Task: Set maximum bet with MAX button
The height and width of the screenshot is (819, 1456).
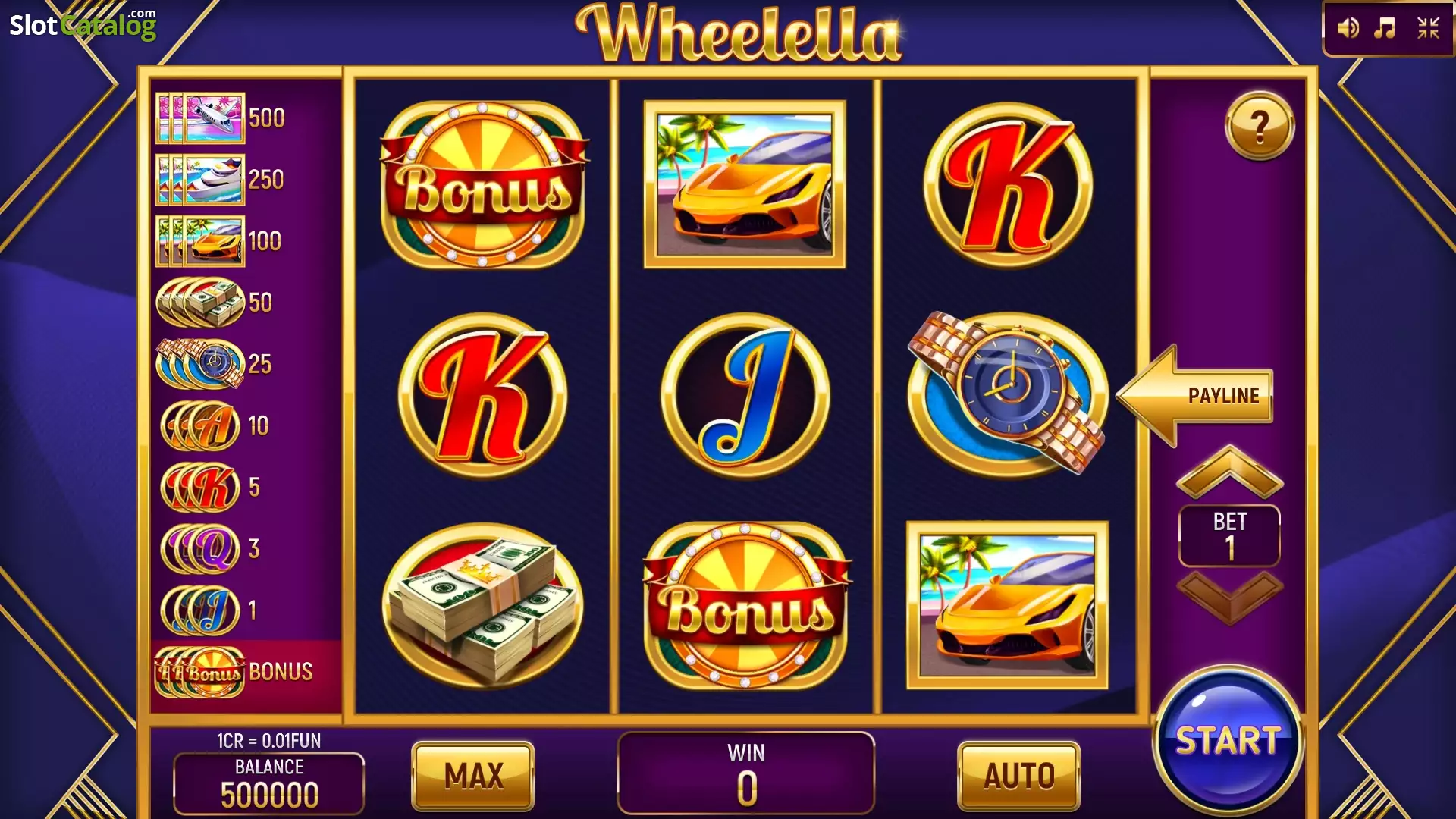Action: click(x=473, y=776)
